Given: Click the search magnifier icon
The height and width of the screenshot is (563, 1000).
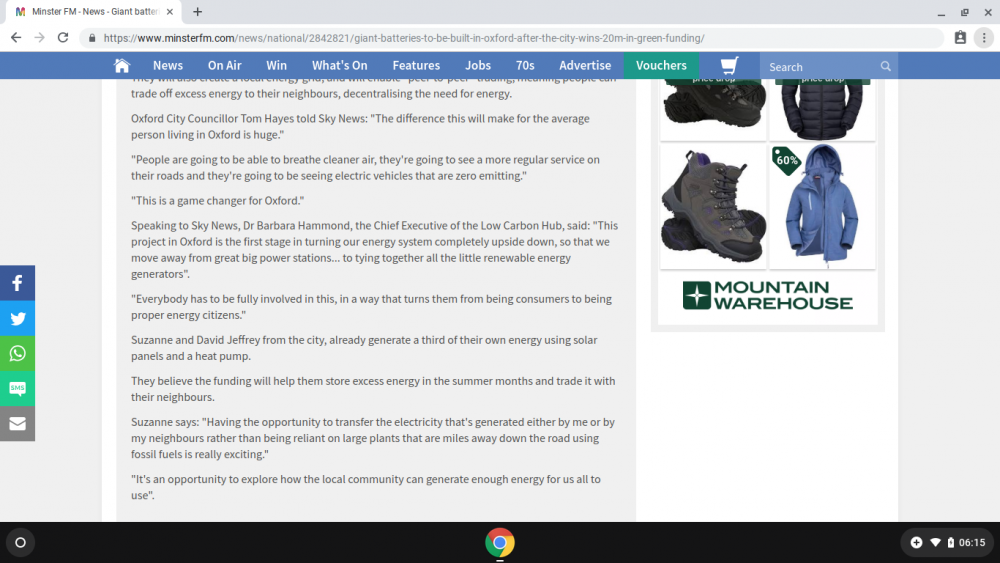Looking at the screenshot, I should pos(885,66).
